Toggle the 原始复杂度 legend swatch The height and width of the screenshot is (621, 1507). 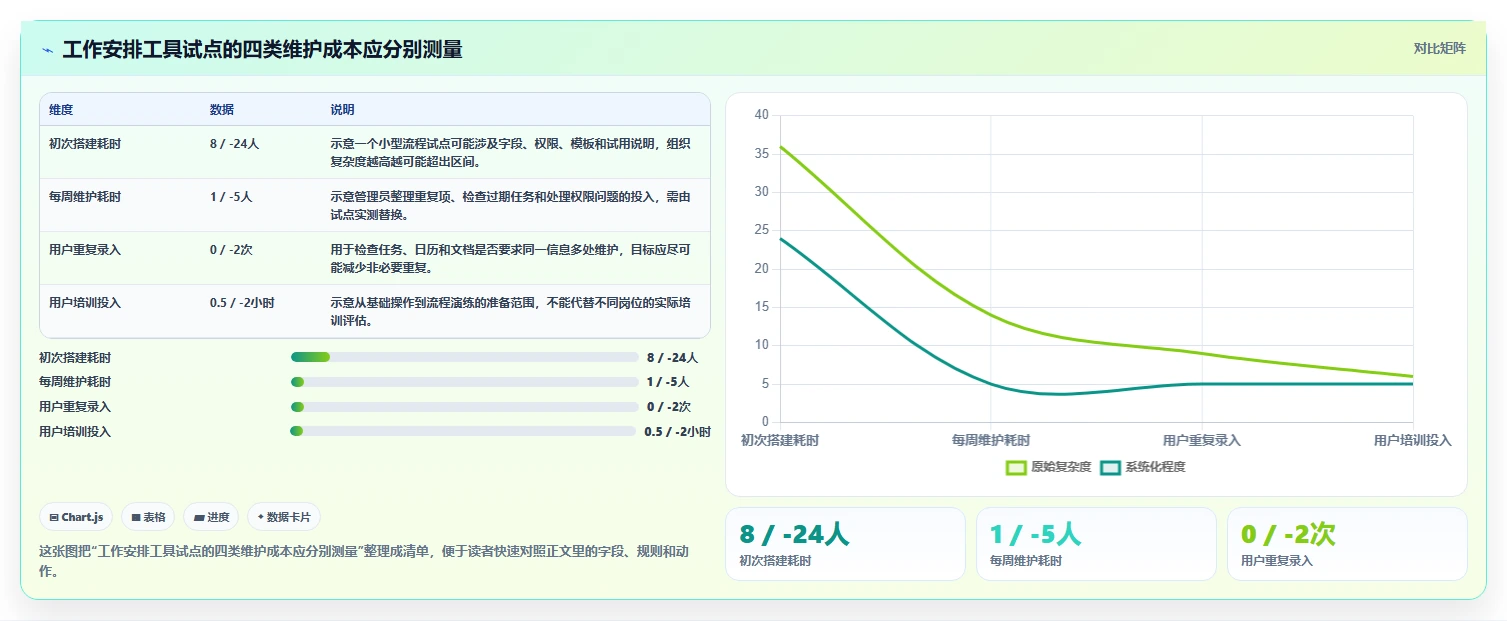1016,467
